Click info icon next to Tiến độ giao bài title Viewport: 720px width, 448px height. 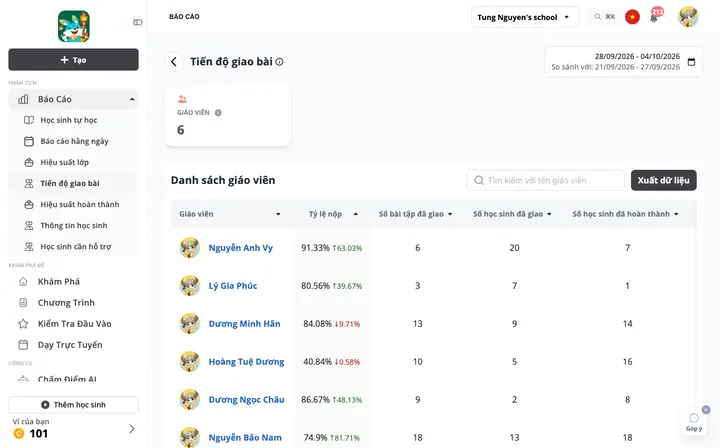coord(279,62)
